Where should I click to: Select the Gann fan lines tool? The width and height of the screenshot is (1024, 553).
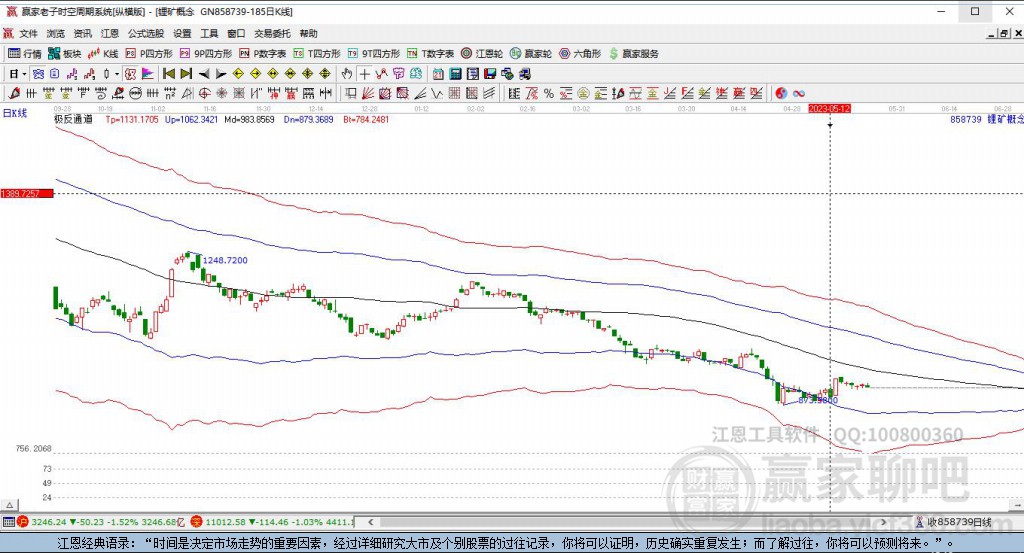pyautogui.click(x=368, y=93)
